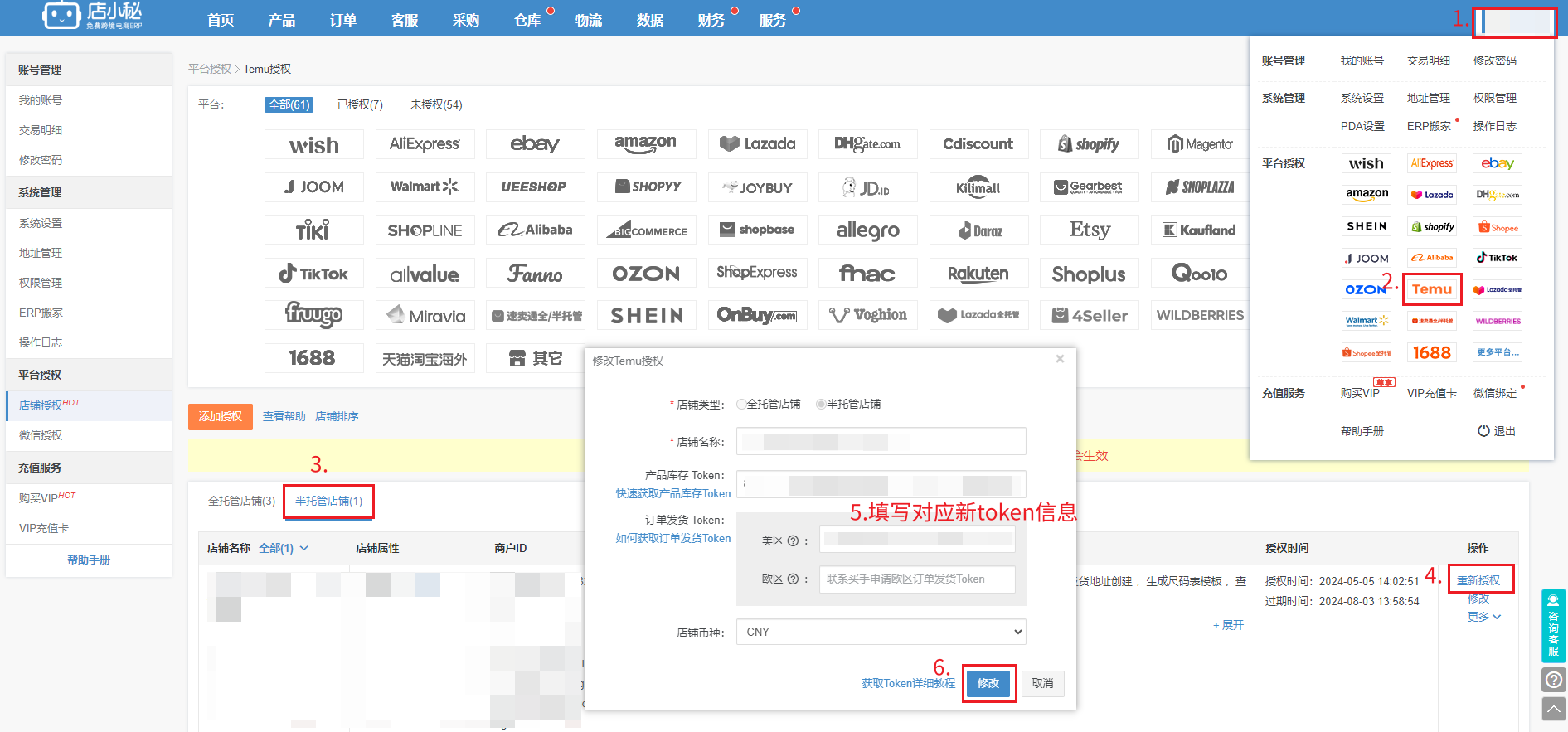
Task: Filter platforms by 已授权(7)
Action: point(360,104)
